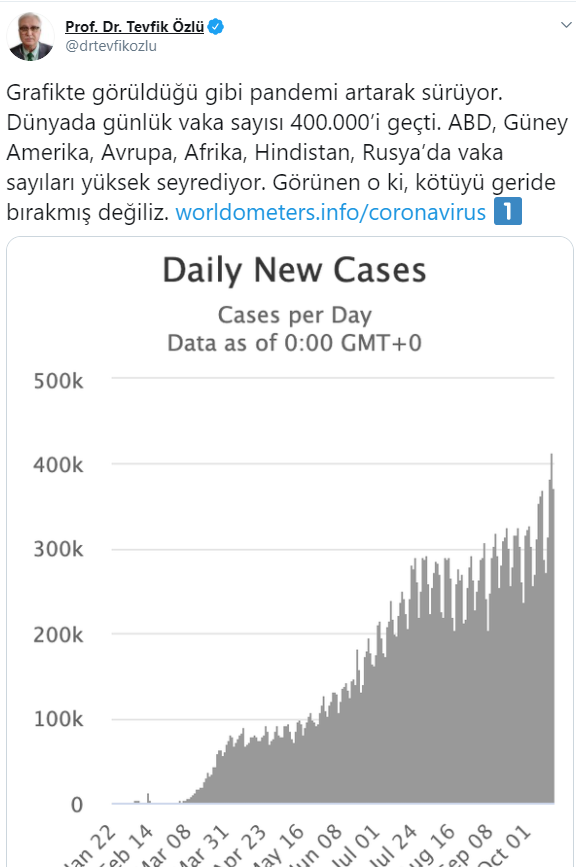Click the 200k y-axis label
The height and width of the screenshot is (867, 576).
tap(58, 635)
